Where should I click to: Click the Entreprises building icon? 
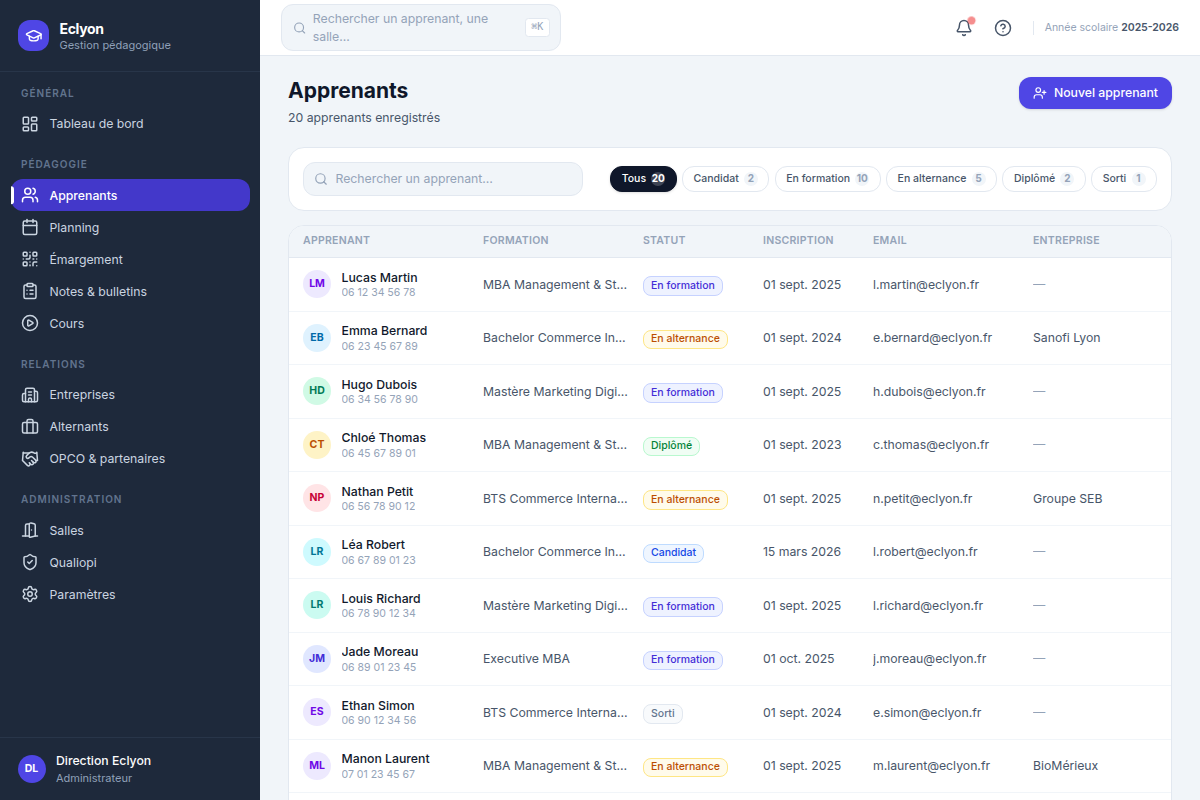(x=30, y=394)
